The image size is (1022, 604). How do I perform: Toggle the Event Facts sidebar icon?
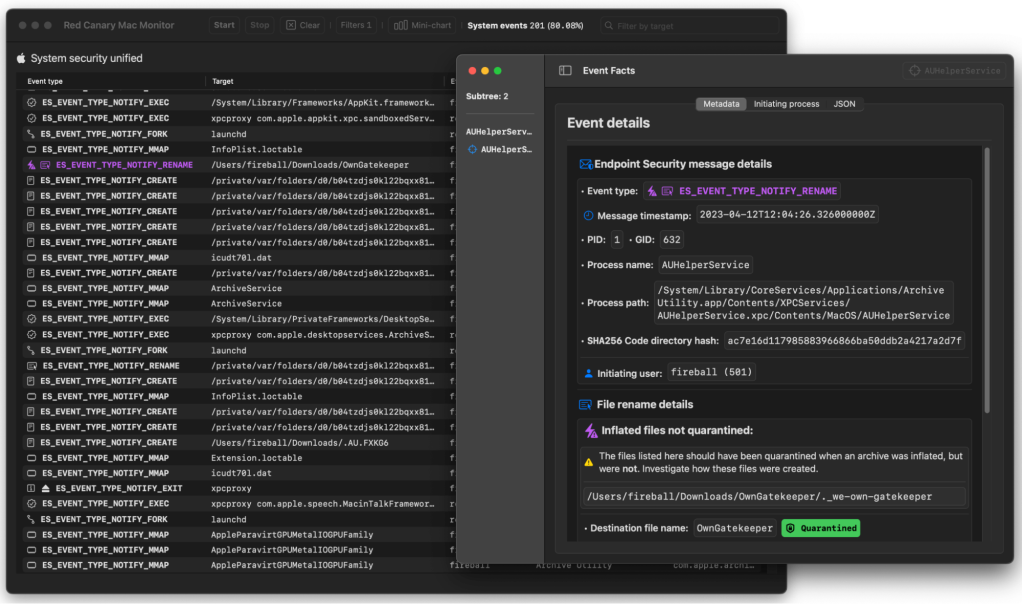coord(565,71)
